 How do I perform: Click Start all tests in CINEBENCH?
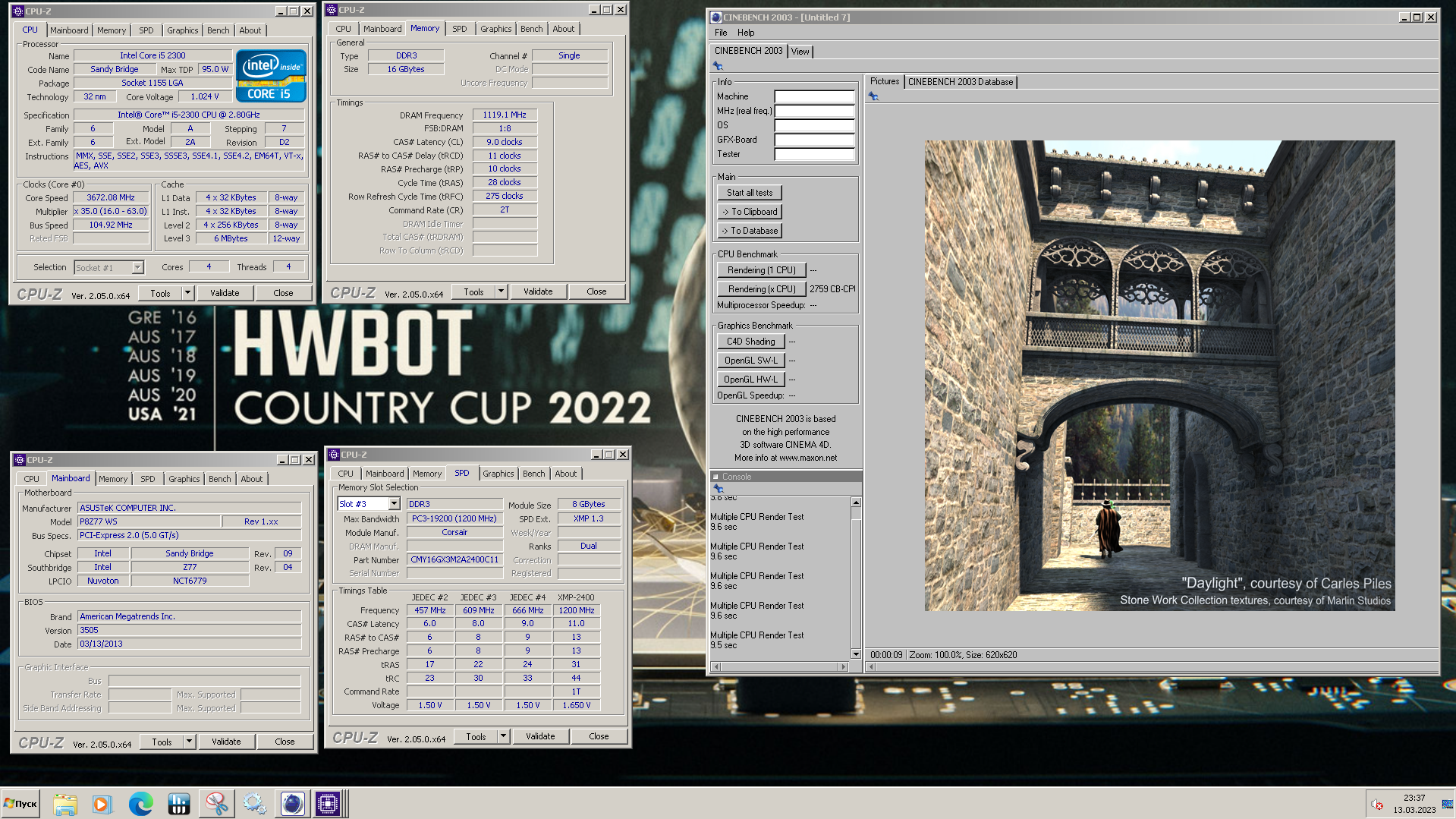[750, 193]
